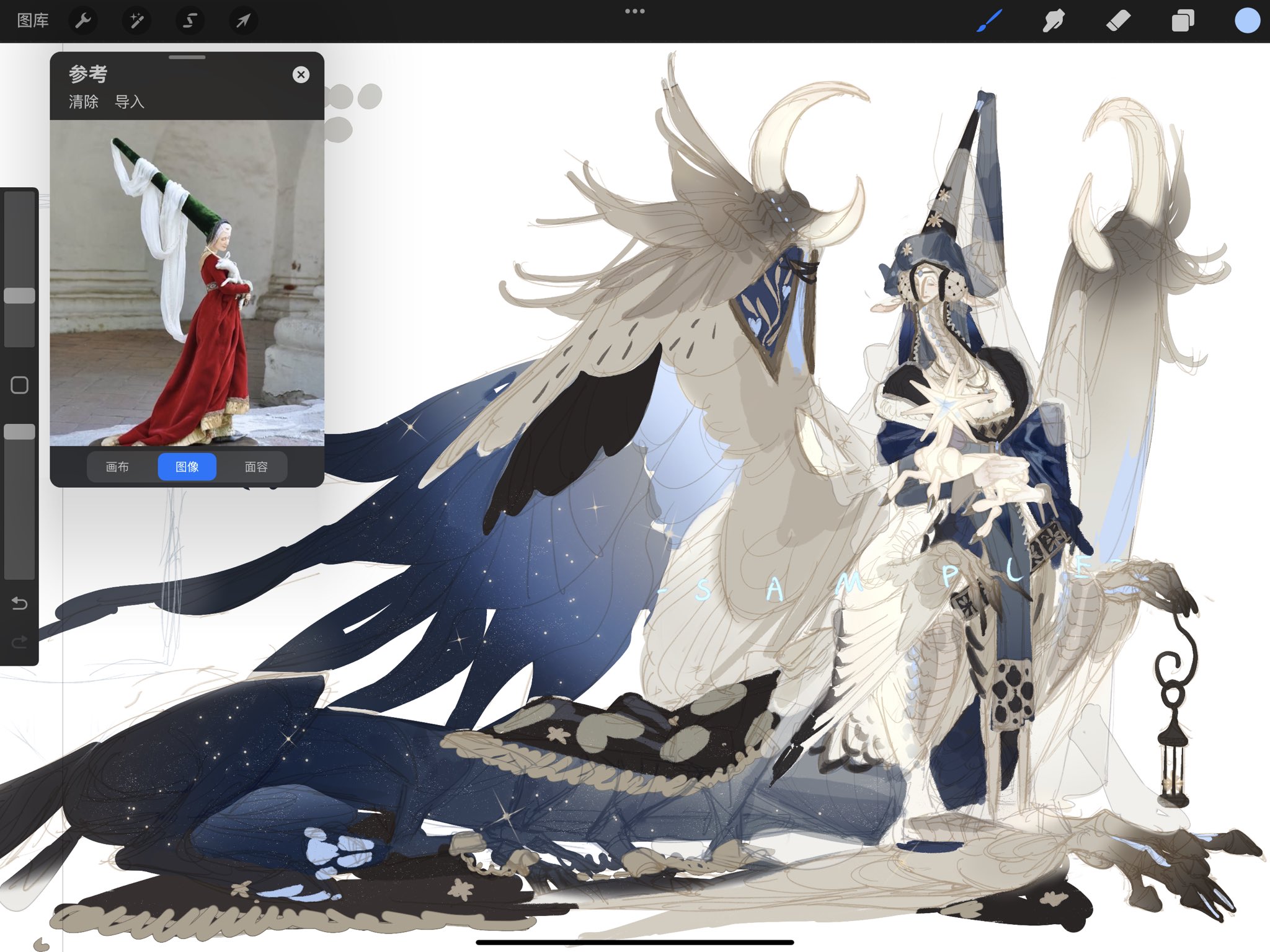
Task: Select the Eraser tool
Action: coord(1119,21)
